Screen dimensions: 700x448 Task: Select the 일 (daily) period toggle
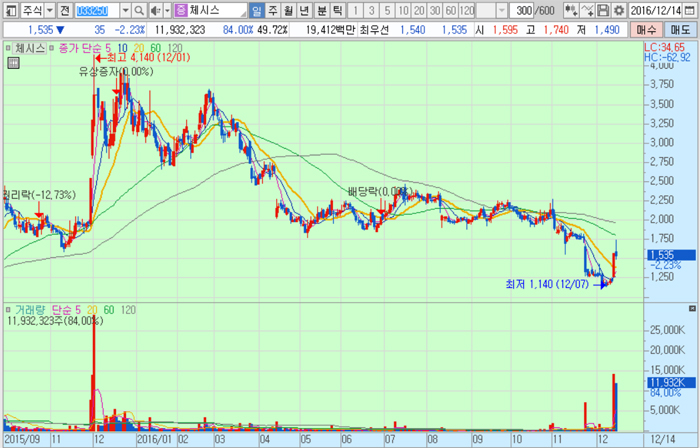[x=257, y=10]
